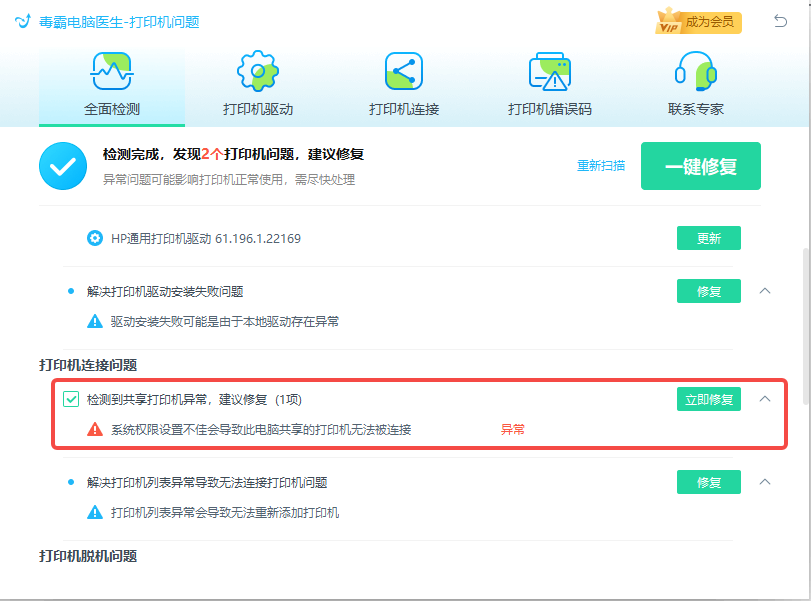The image size is (811, 601).
Task: Click the 打印机脱机问题 section heading
Action: point(88,556)
